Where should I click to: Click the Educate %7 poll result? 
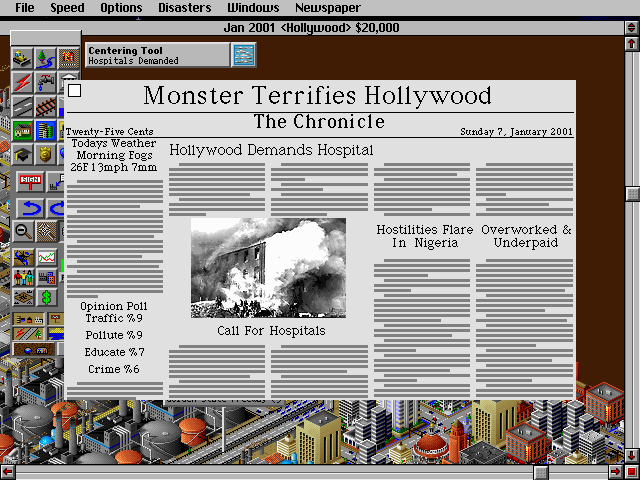click(x=114, y=352)
